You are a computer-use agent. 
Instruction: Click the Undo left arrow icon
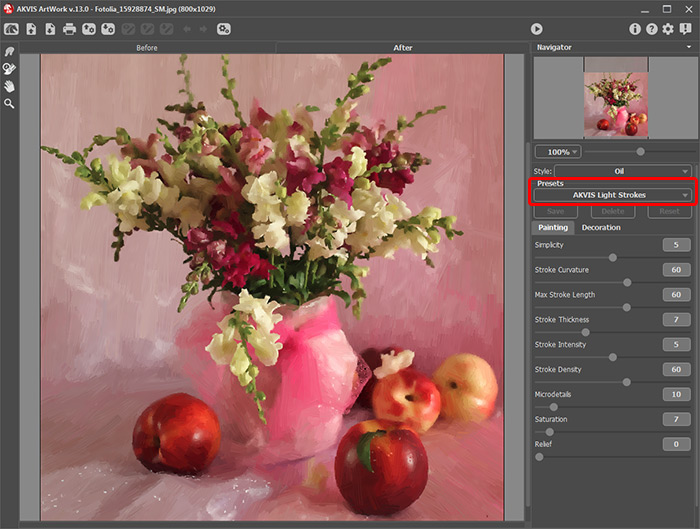click(187, 29)
